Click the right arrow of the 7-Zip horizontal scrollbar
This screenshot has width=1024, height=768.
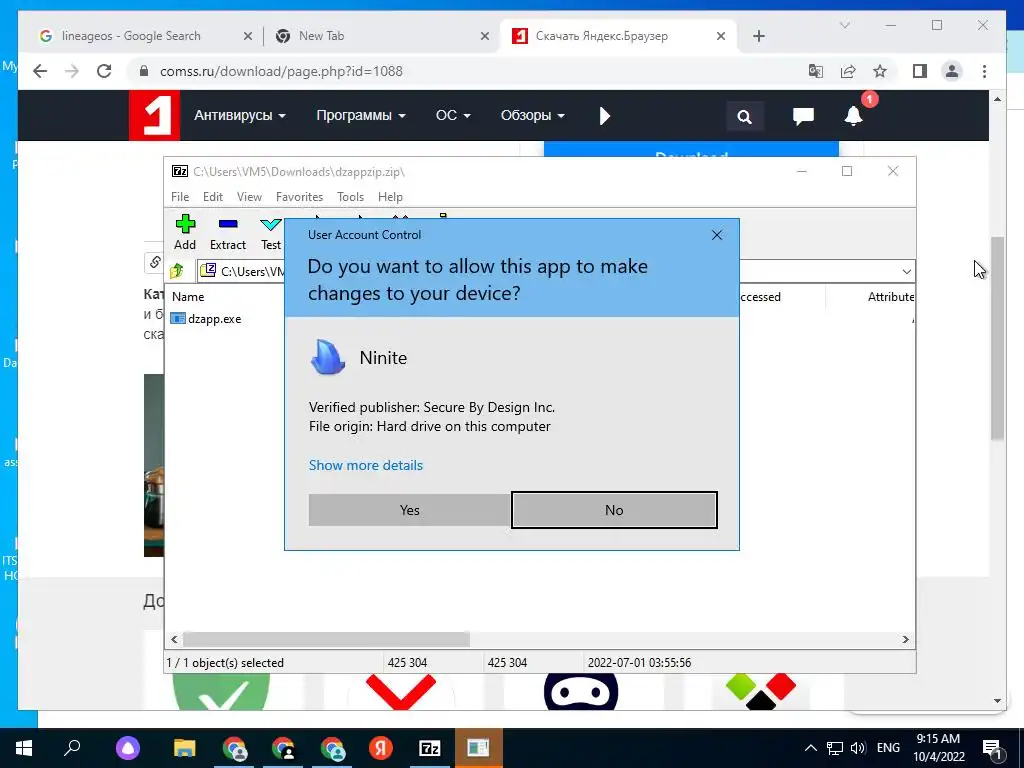click(905, 639)
